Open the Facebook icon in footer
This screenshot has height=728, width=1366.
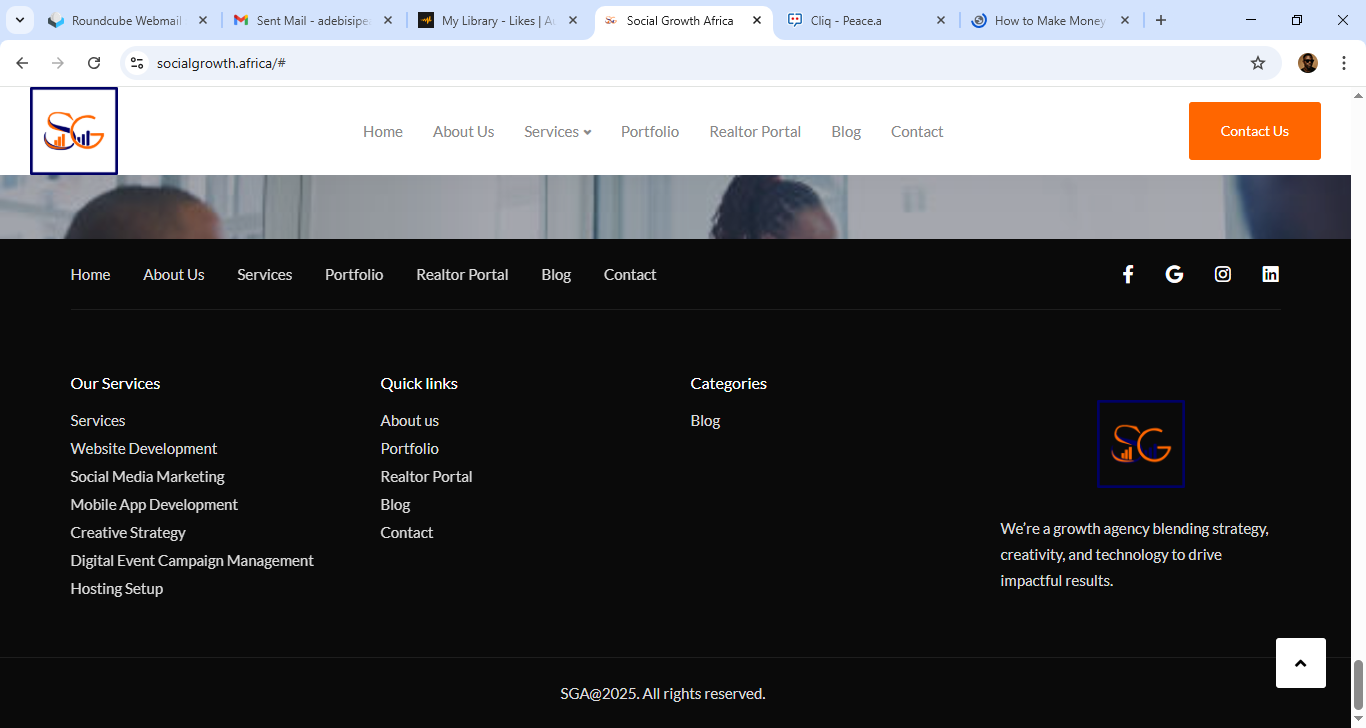[x=1127, y=274]
